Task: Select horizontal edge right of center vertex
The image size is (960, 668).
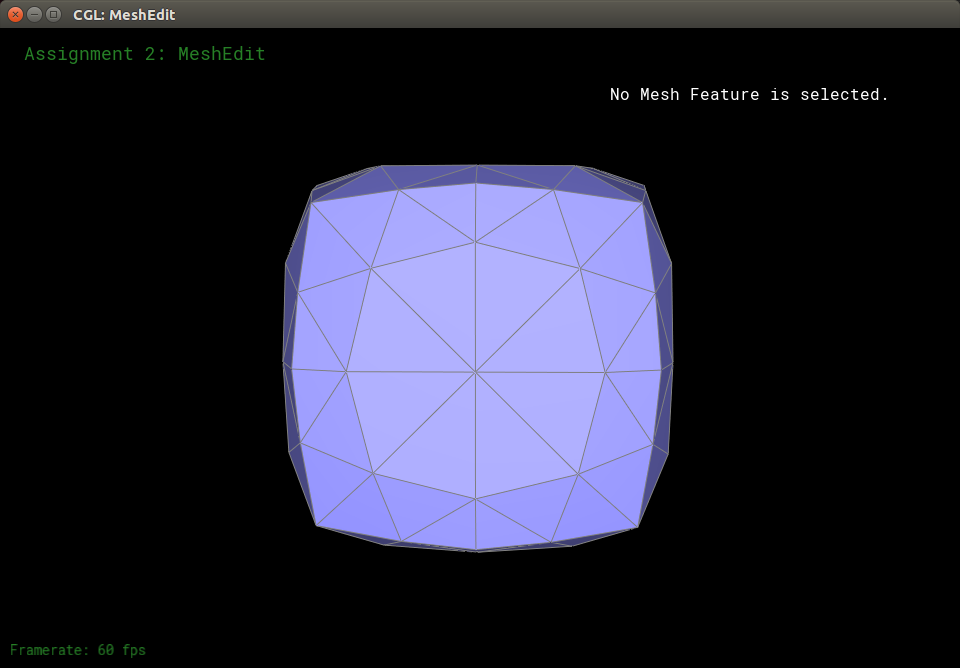Action: [540, 372]
